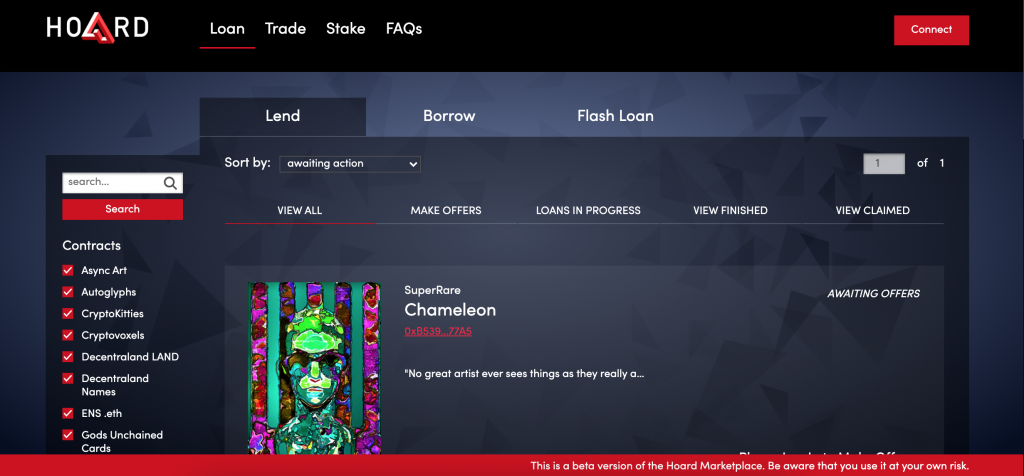Open the 0xB539...77A5 address link
This screenshot has height=476, width=1024.
[438, 331]
